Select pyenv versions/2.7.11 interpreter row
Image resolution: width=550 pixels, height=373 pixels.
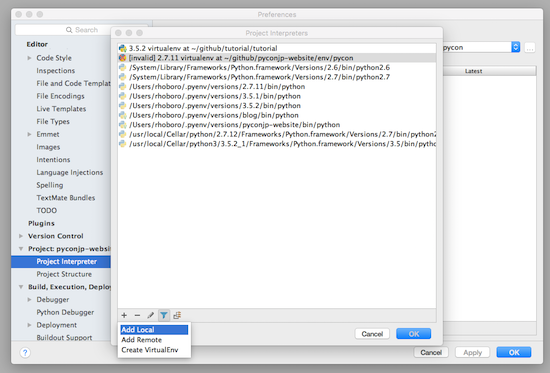pos(277,86)
